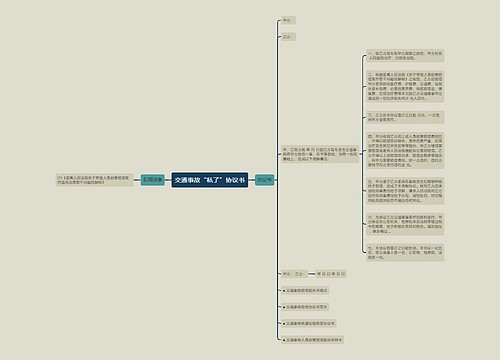The width and height of the screenshot is (500, 360).
Task: Click the 年 月 日 年 月 日 date node
Action: (x=331, y=274)
